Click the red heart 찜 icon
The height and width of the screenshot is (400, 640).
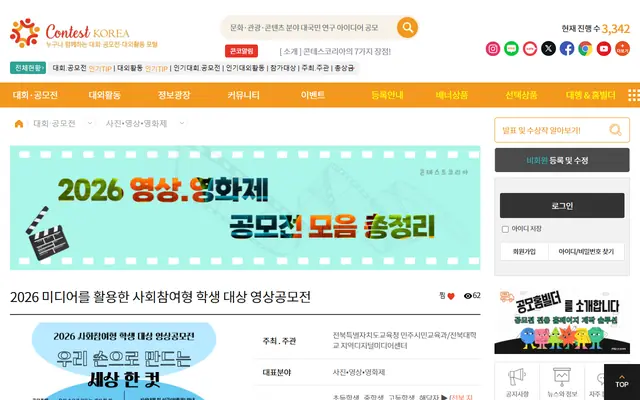(451, 296)
